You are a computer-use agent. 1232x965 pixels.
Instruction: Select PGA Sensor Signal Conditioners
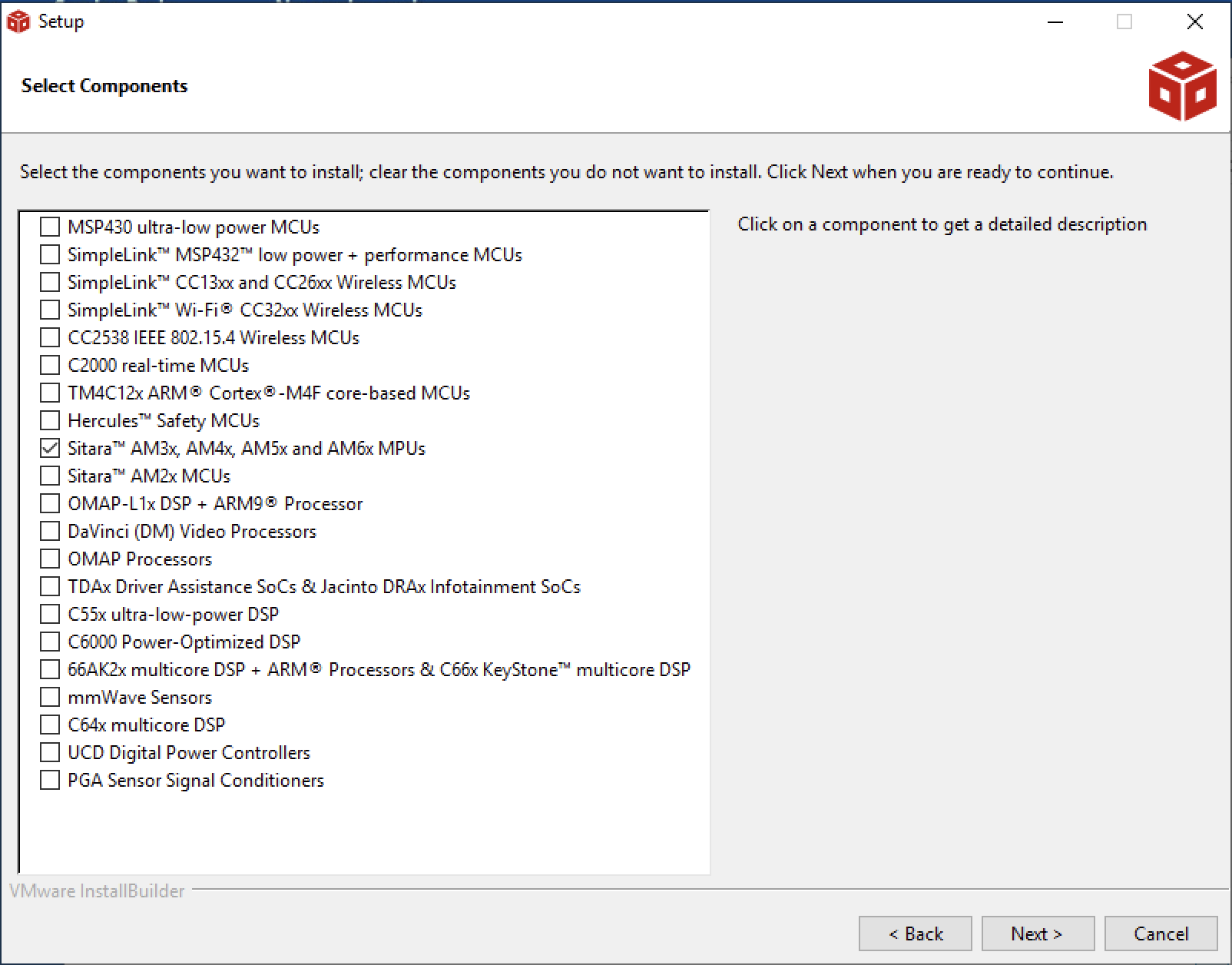(48, 780)
